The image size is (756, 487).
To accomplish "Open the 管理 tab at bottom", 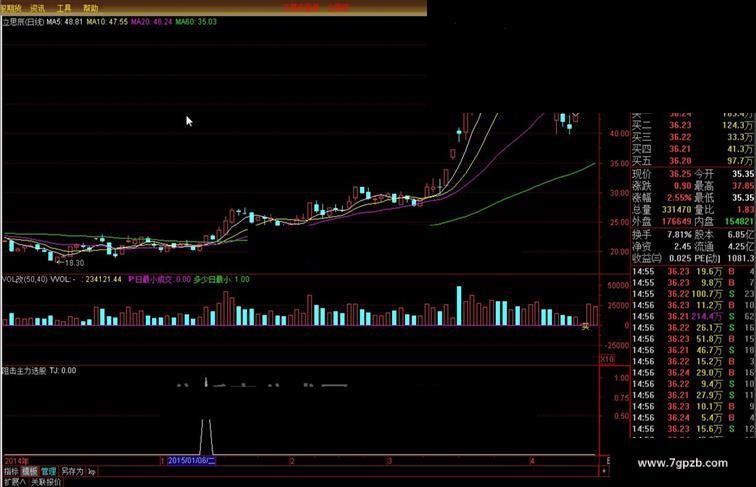I will [x=48, y=471].
